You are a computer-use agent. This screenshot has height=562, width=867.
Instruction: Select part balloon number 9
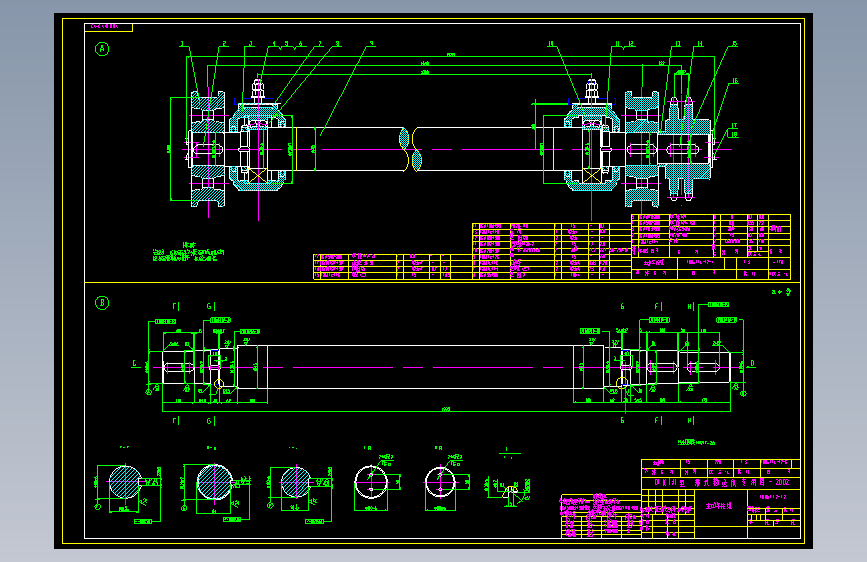[372, 44]
